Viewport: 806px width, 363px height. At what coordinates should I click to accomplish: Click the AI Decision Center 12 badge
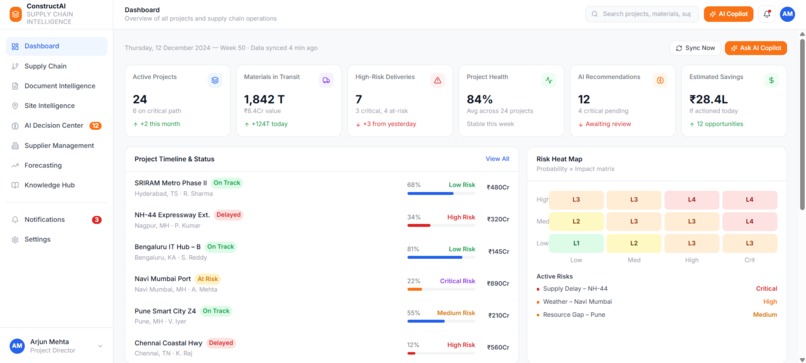point(95,125)
